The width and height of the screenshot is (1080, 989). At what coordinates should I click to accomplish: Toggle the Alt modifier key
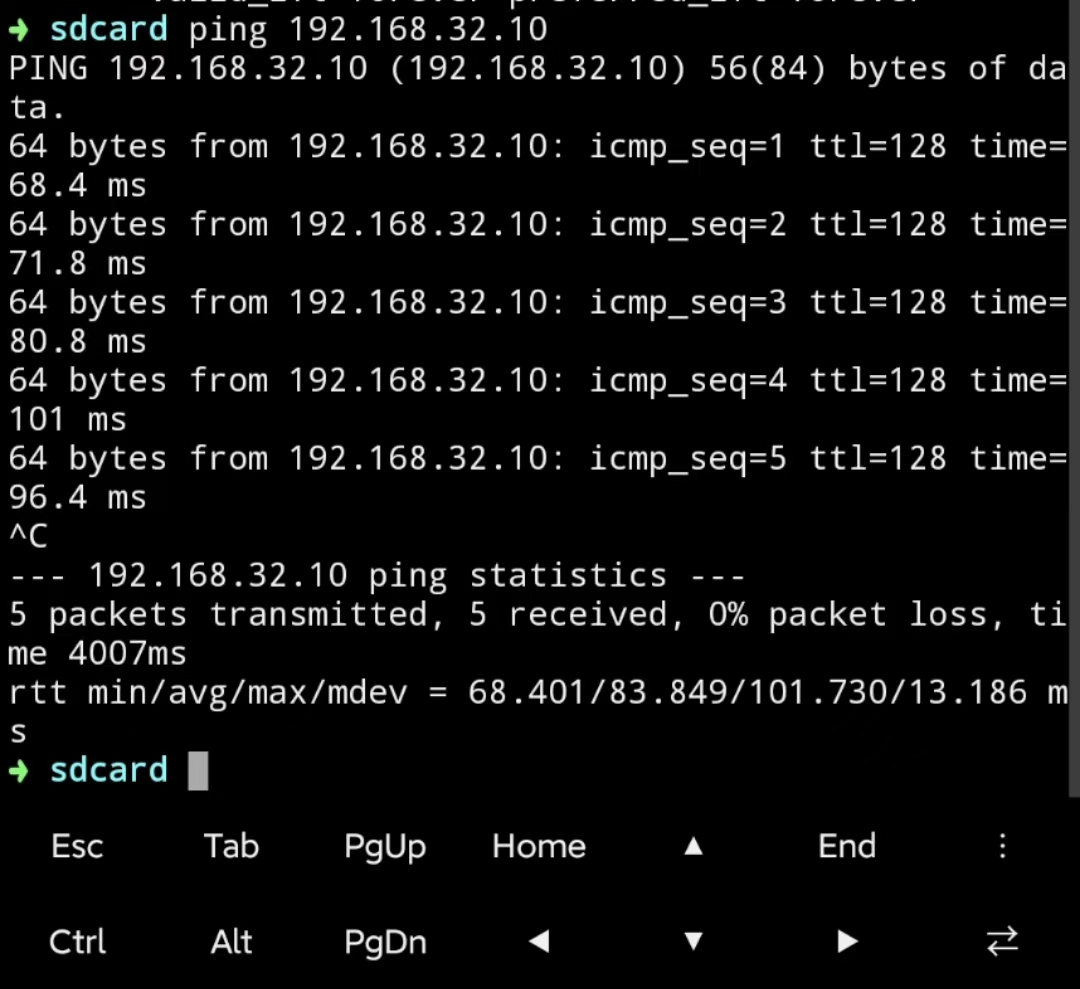(x=231, y=941)
